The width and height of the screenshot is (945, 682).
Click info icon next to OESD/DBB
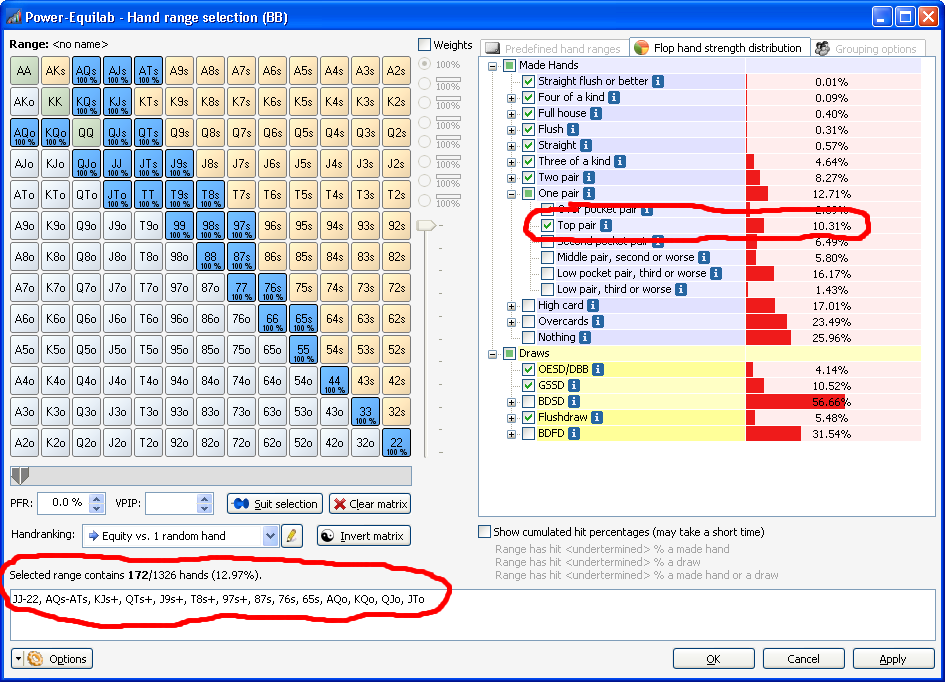pos(598,369)
